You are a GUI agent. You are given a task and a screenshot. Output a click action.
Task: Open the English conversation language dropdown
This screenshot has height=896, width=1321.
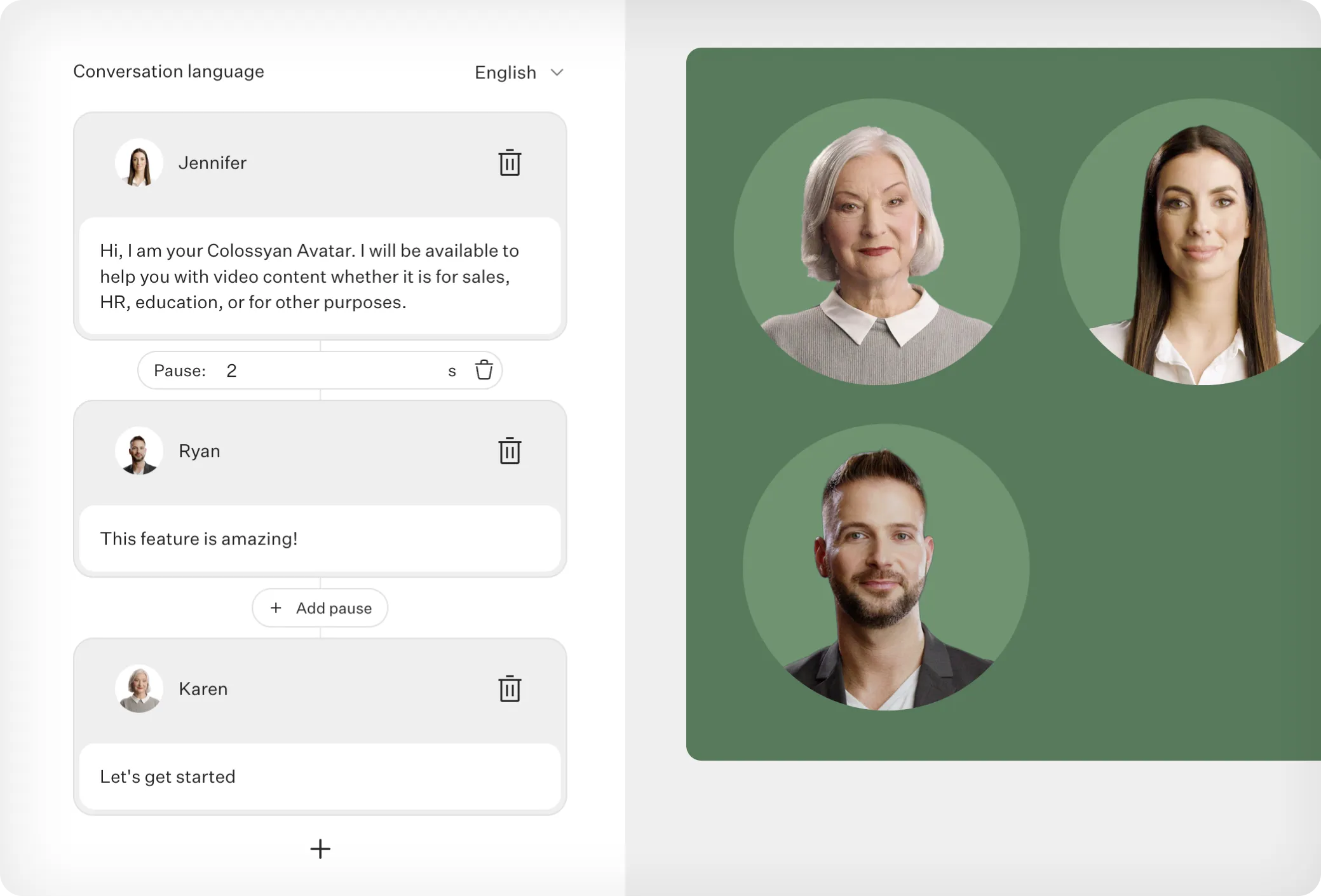pos(505,72)
